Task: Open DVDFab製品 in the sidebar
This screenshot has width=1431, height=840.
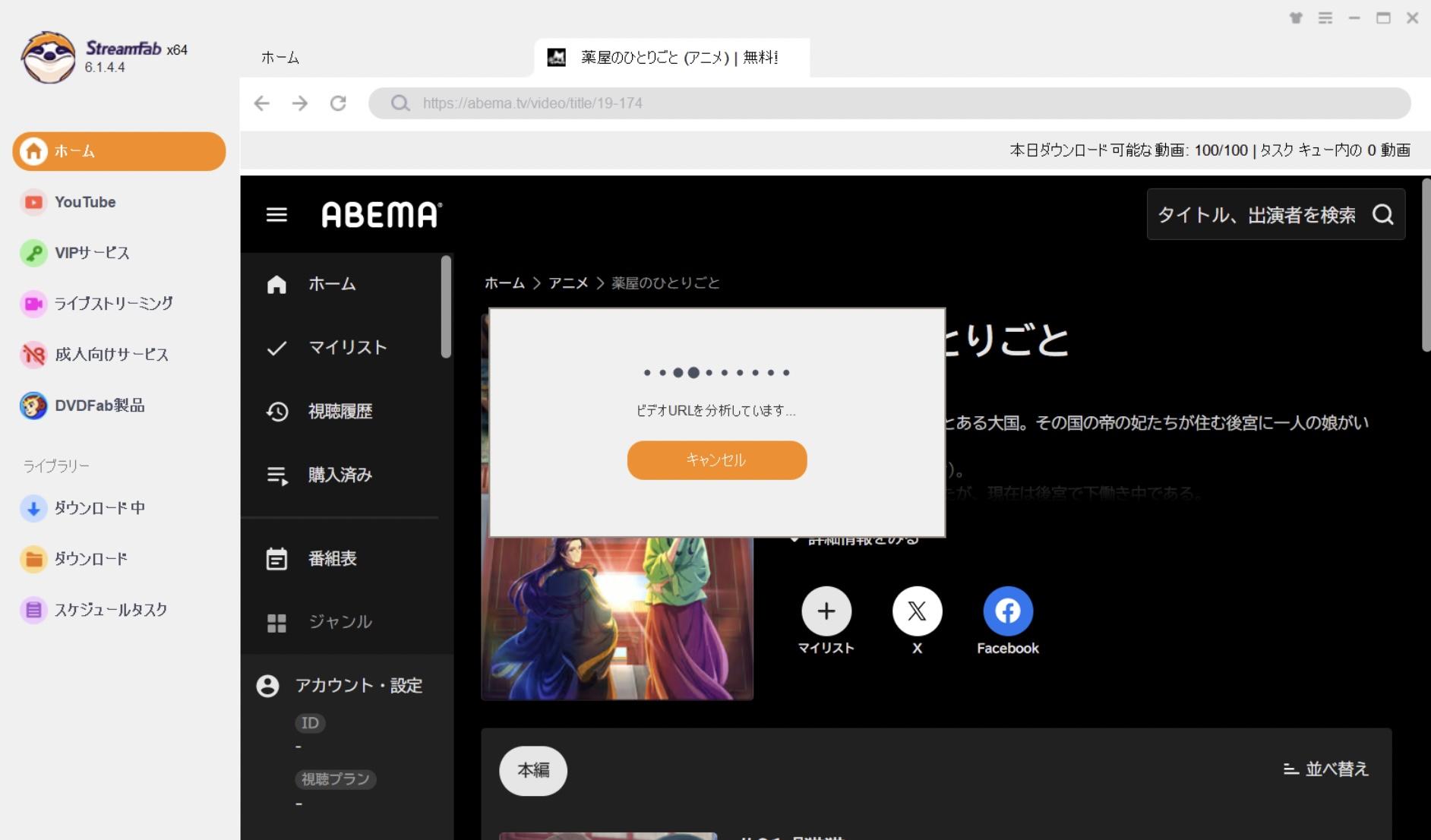Action: pyautogui.click(x=83, y=406)
